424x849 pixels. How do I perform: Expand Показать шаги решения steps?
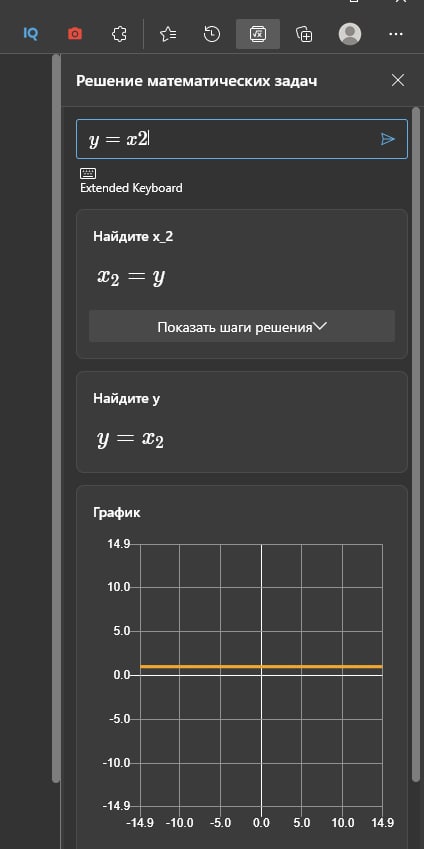click(242, 326)
